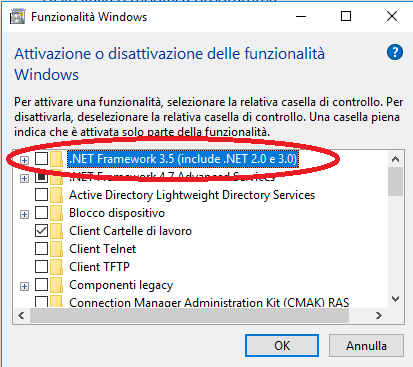Click the folder icon beside Client Telnet
413x367 pixels.
tap(56, 249)
